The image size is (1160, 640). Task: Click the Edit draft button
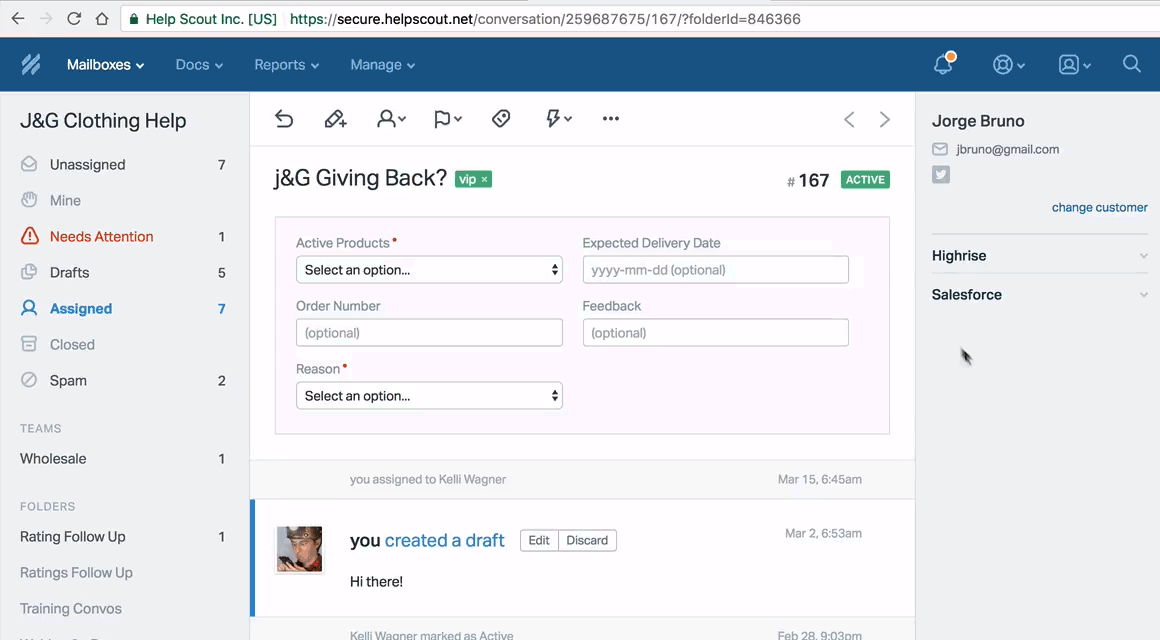(x=539, y=541)
